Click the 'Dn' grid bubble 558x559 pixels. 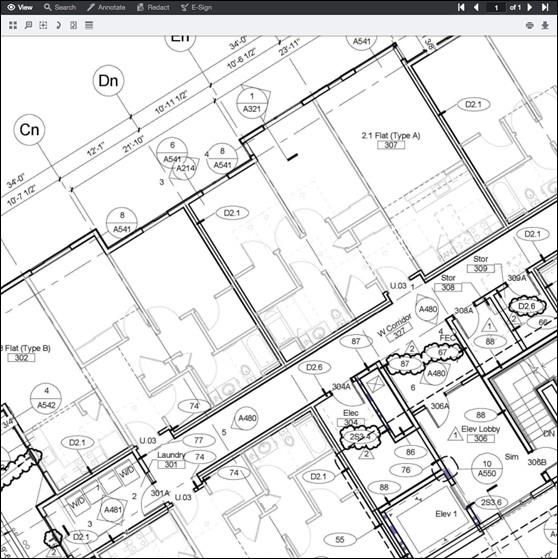(x=108, y=81)
